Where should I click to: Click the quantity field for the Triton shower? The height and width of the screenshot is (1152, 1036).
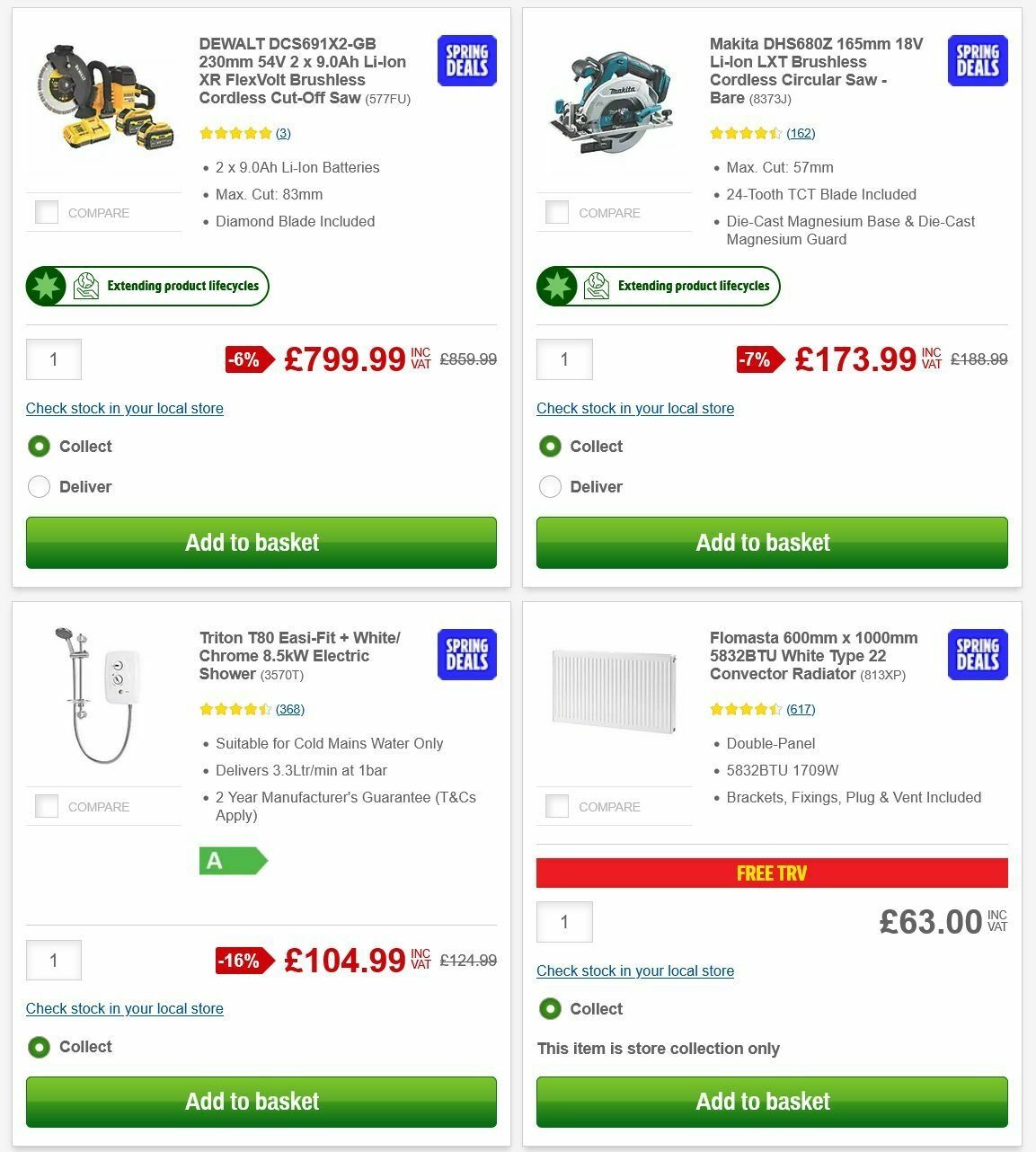coord(53,960)
